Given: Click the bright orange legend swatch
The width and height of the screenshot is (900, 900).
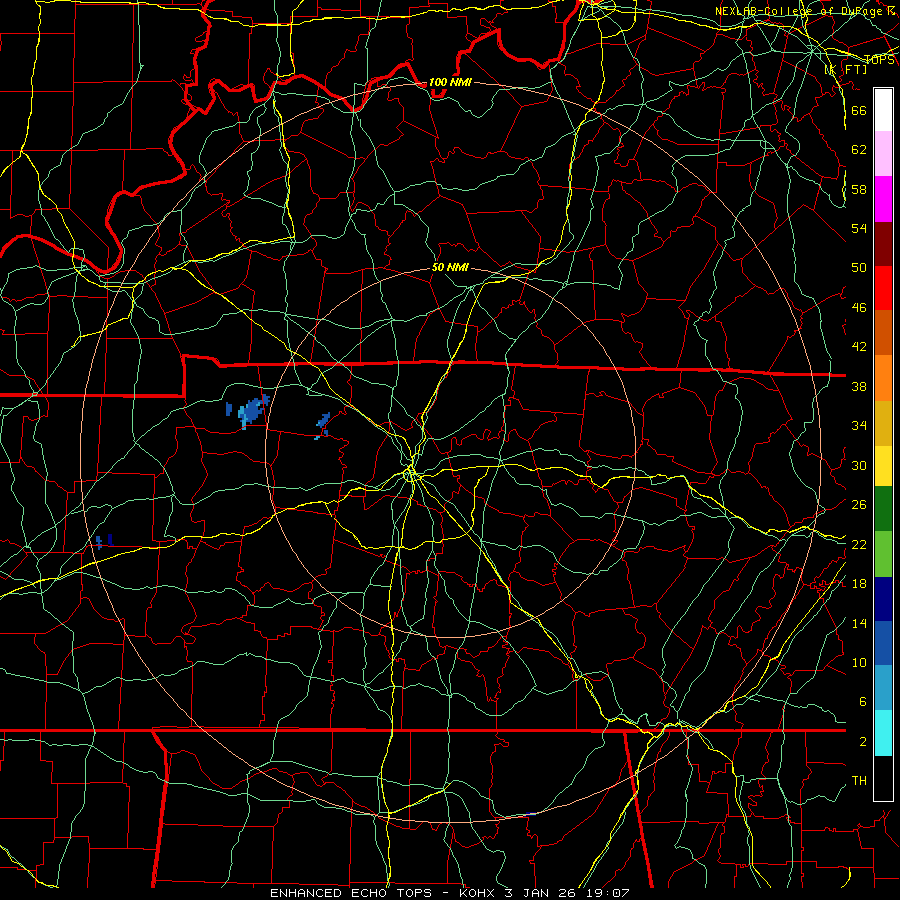Looking at the screenshot, I should [x=883, y=378].
